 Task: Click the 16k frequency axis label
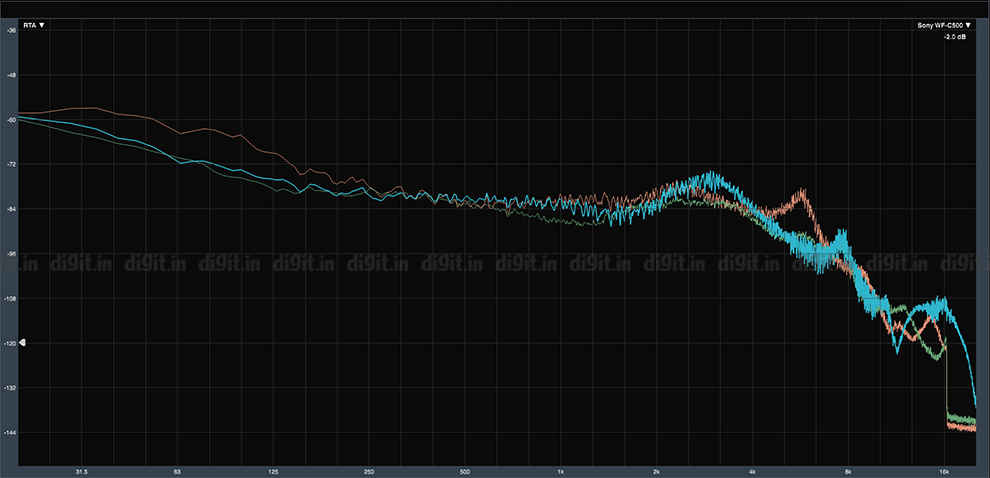(x=944, y=471)
